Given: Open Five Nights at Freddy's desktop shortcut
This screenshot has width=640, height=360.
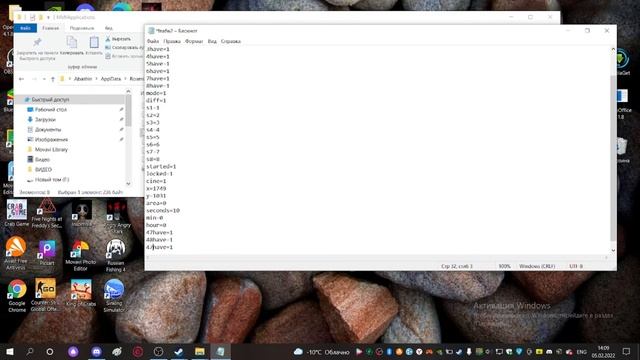Looking at the screenshot, I should pos(47,213).
